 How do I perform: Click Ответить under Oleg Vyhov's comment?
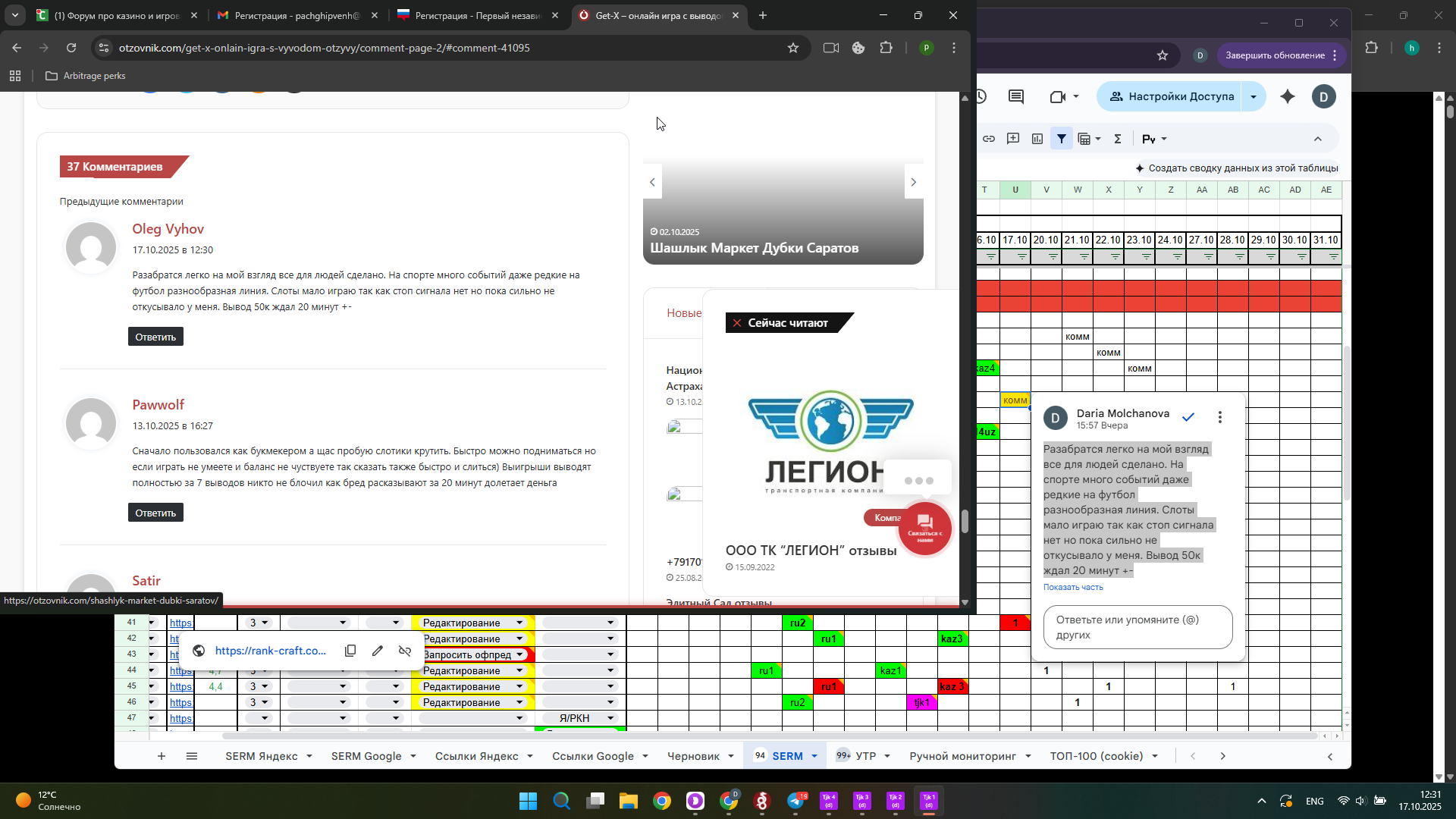coord(155,337)
